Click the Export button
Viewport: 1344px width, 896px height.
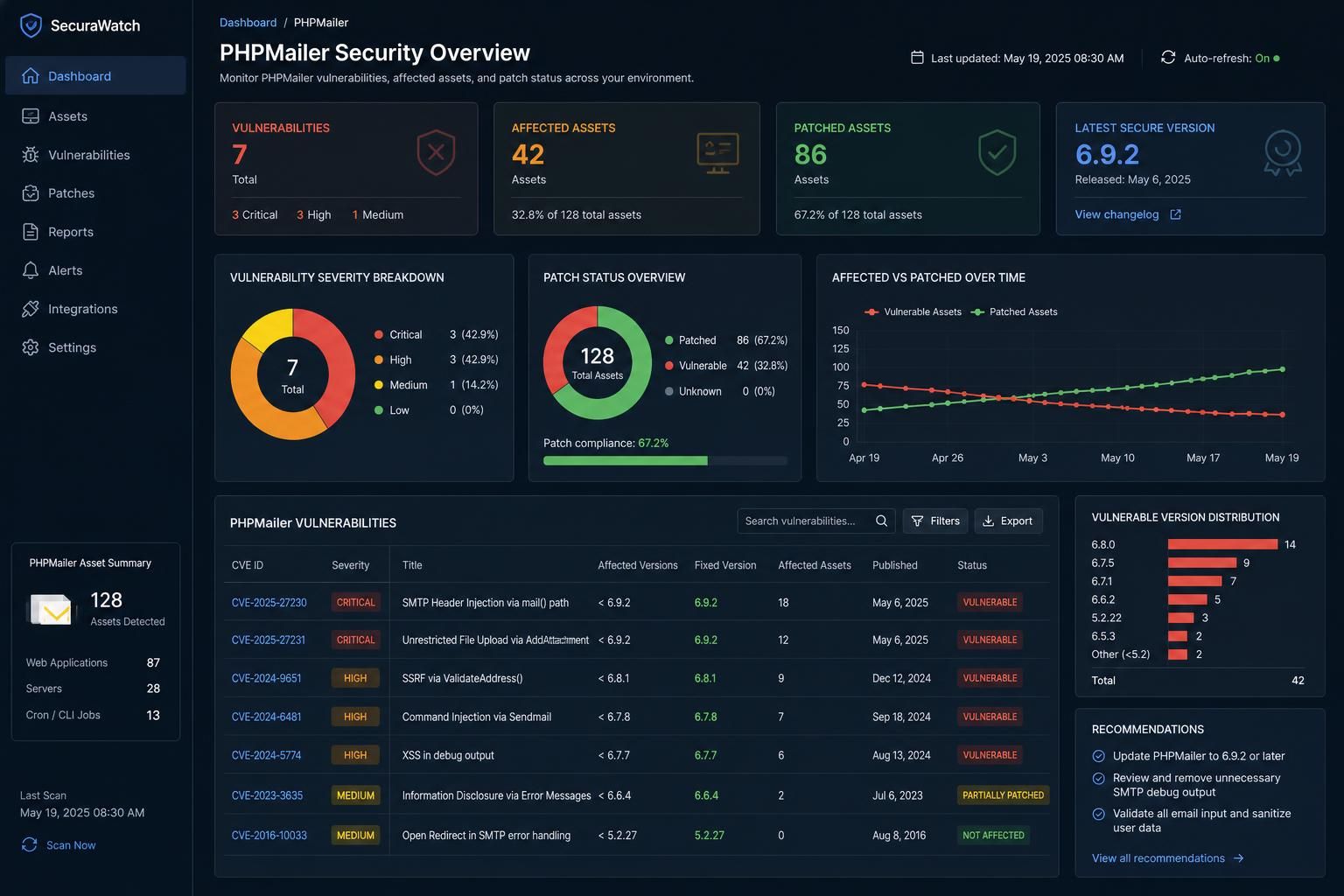tap(1008, 521)
